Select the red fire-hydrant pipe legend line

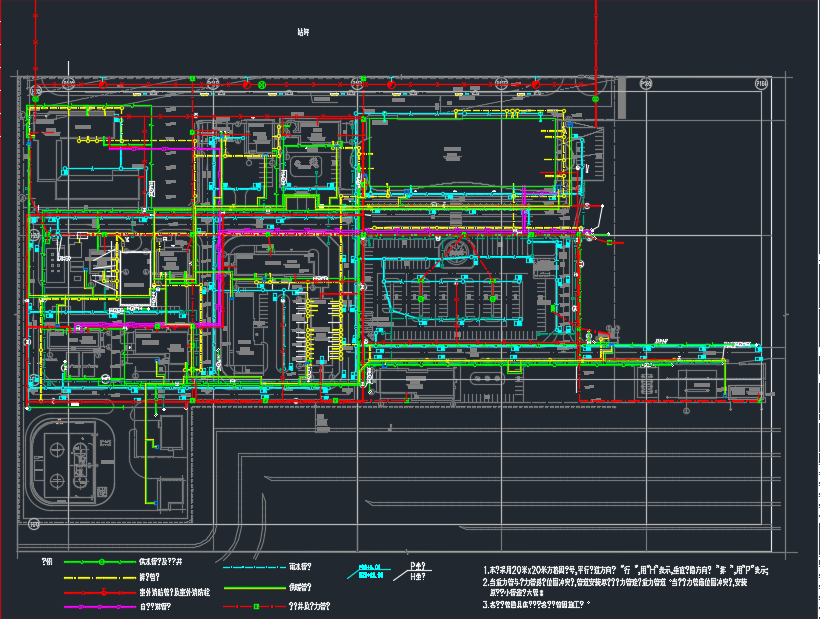click(x=100, y=592)
